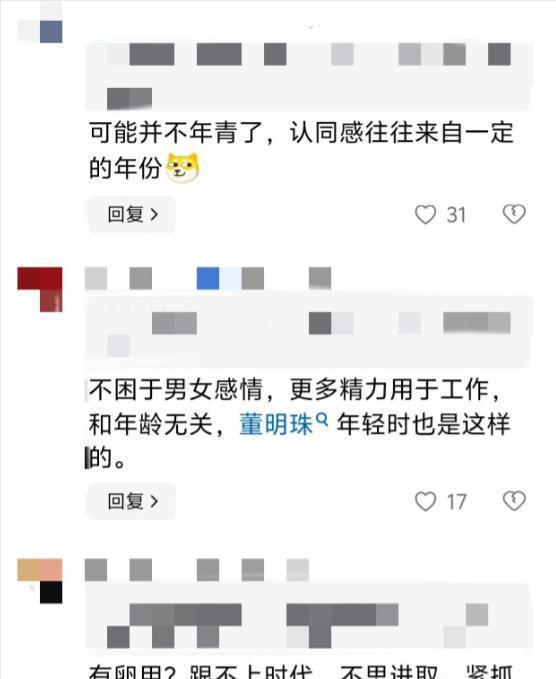Tap the blurred username beside red avatar
The width and height of the screenshot is (556, 679).
(208, 278)
